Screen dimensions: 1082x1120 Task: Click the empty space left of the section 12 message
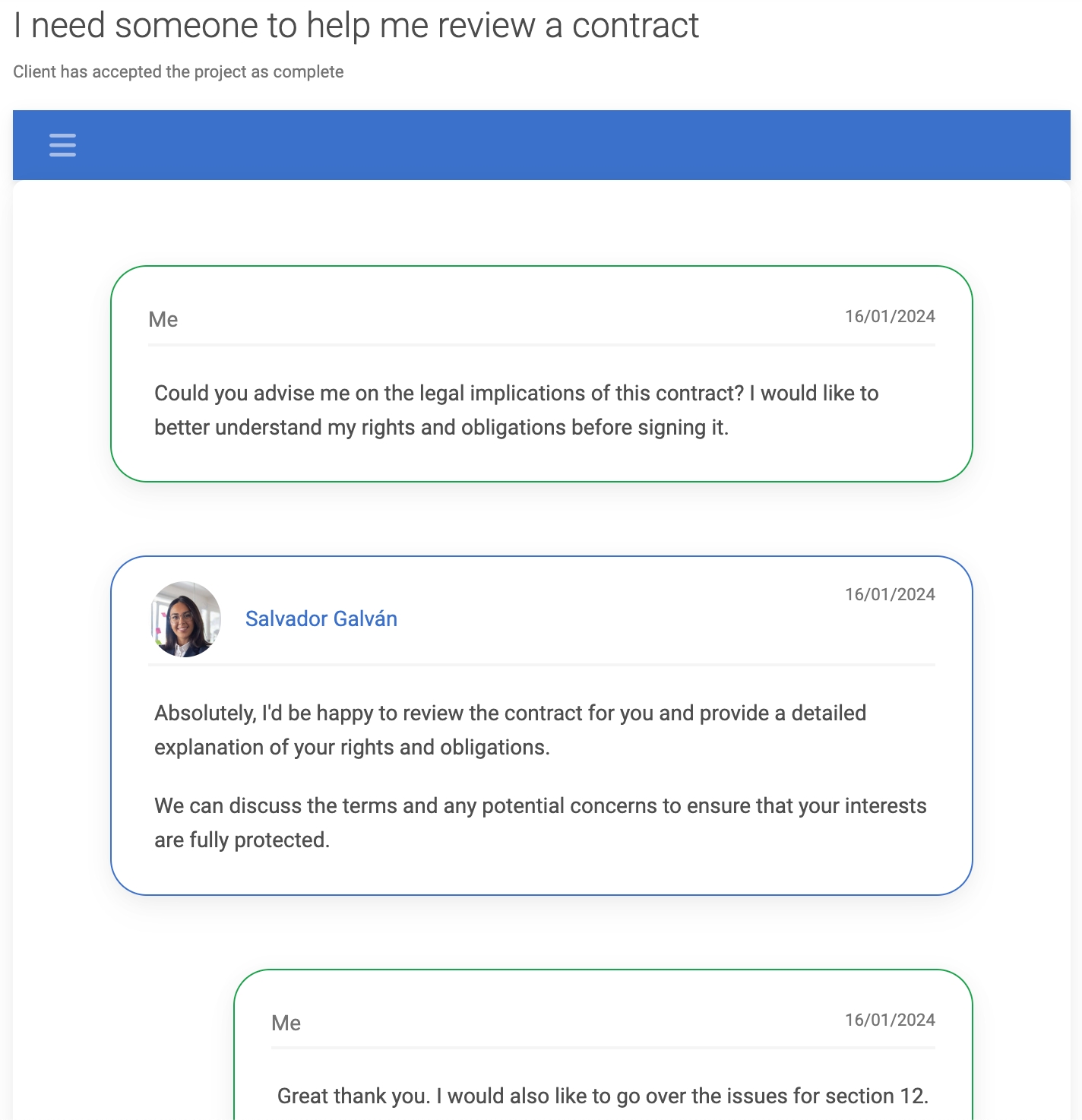click(122, 1049)
